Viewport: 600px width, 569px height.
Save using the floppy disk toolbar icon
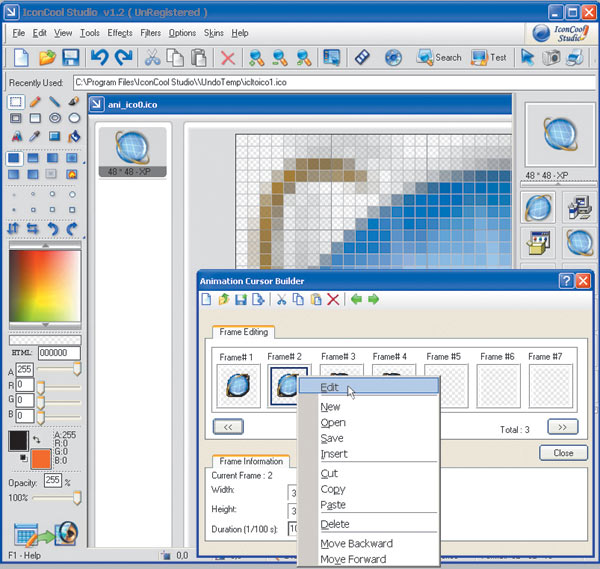coord(71,58)
